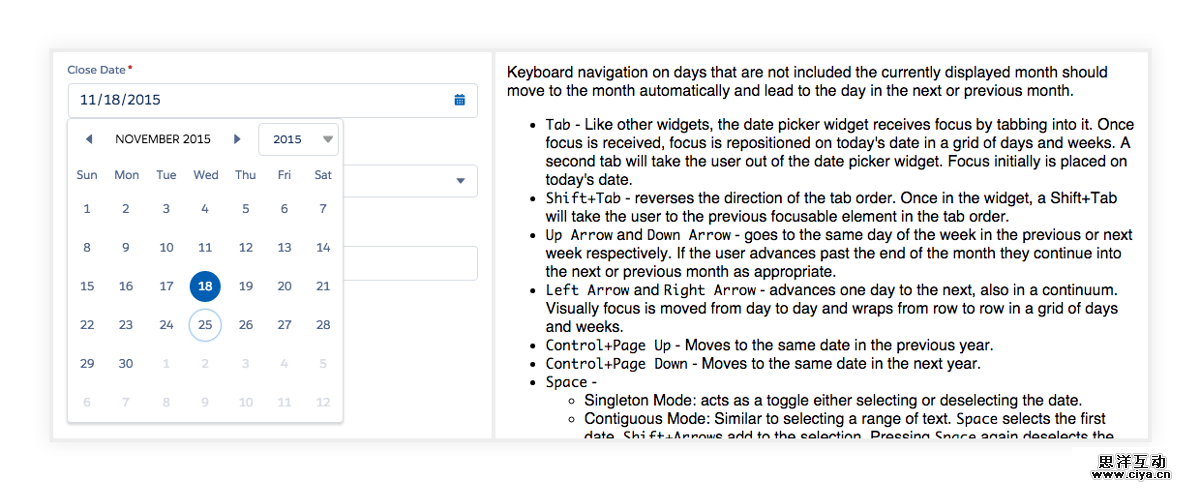Viewport: 1200px width, 490px height.
Task: Select day 22 in the calendar
Action: [x=87, y=325]
